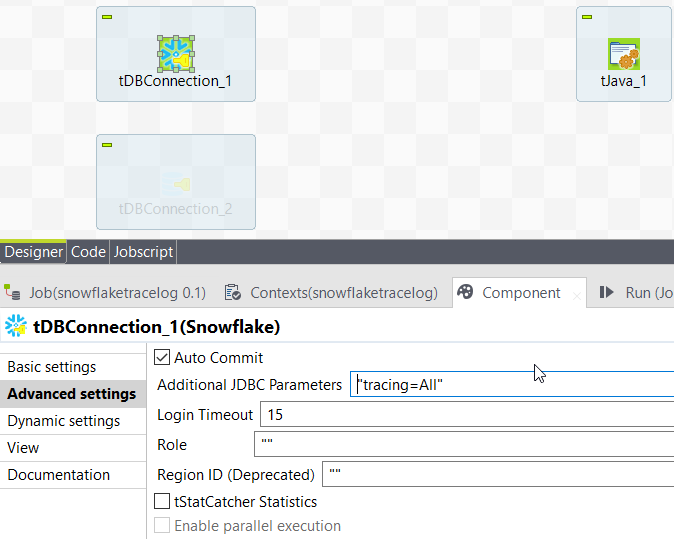Click the Job tab icon
The width and height of the screenshot is (674, 539).
point(12,292)
